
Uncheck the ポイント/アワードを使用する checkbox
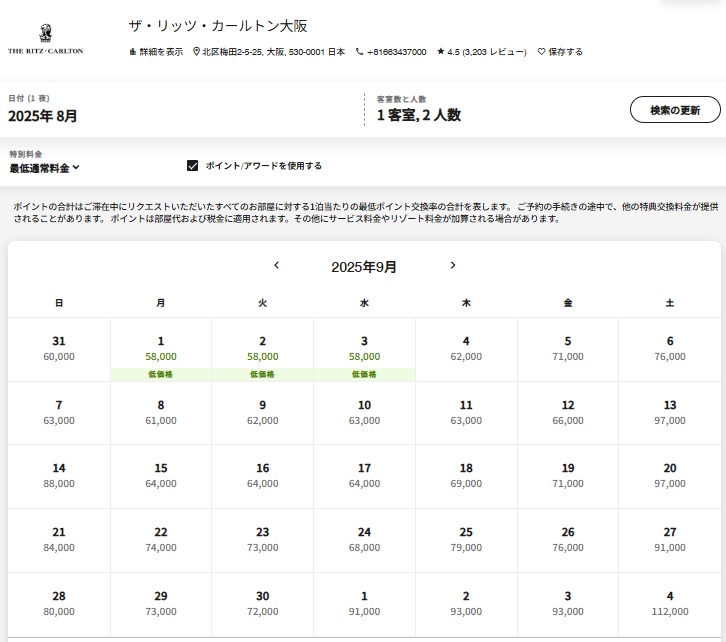coord(193,166)
